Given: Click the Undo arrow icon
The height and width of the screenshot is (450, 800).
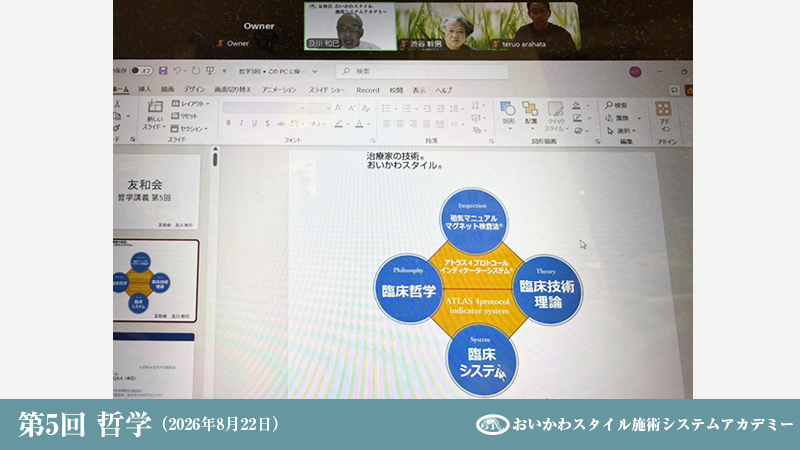Looking at the screenshot, I should (x=177, y=70).
